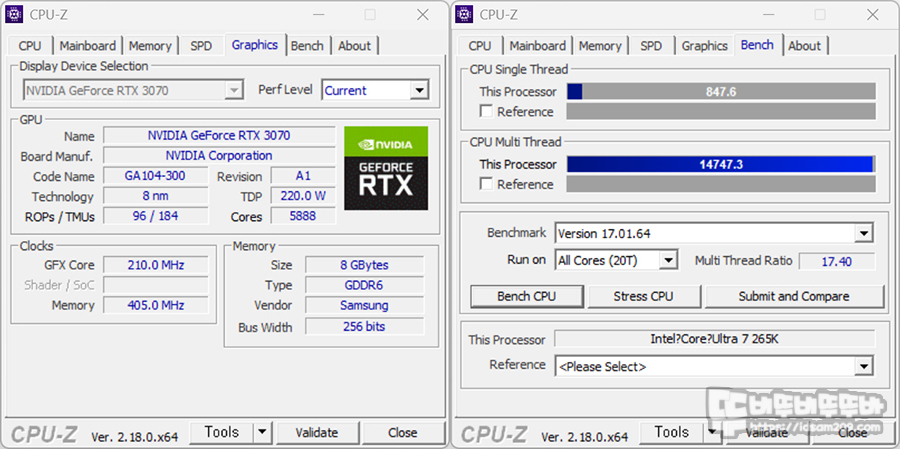Screen dimensions: 900x449
Task: Select Bench tab in right window
Action: point(757,45)
